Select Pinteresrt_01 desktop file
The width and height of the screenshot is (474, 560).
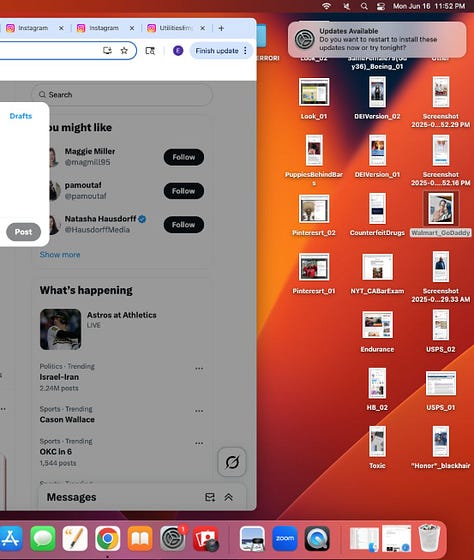(x=314, y=273)
